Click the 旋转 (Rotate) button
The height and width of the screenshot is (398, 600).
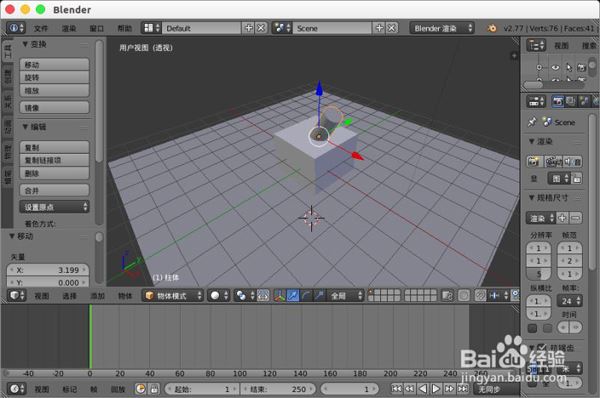(54, 78)
